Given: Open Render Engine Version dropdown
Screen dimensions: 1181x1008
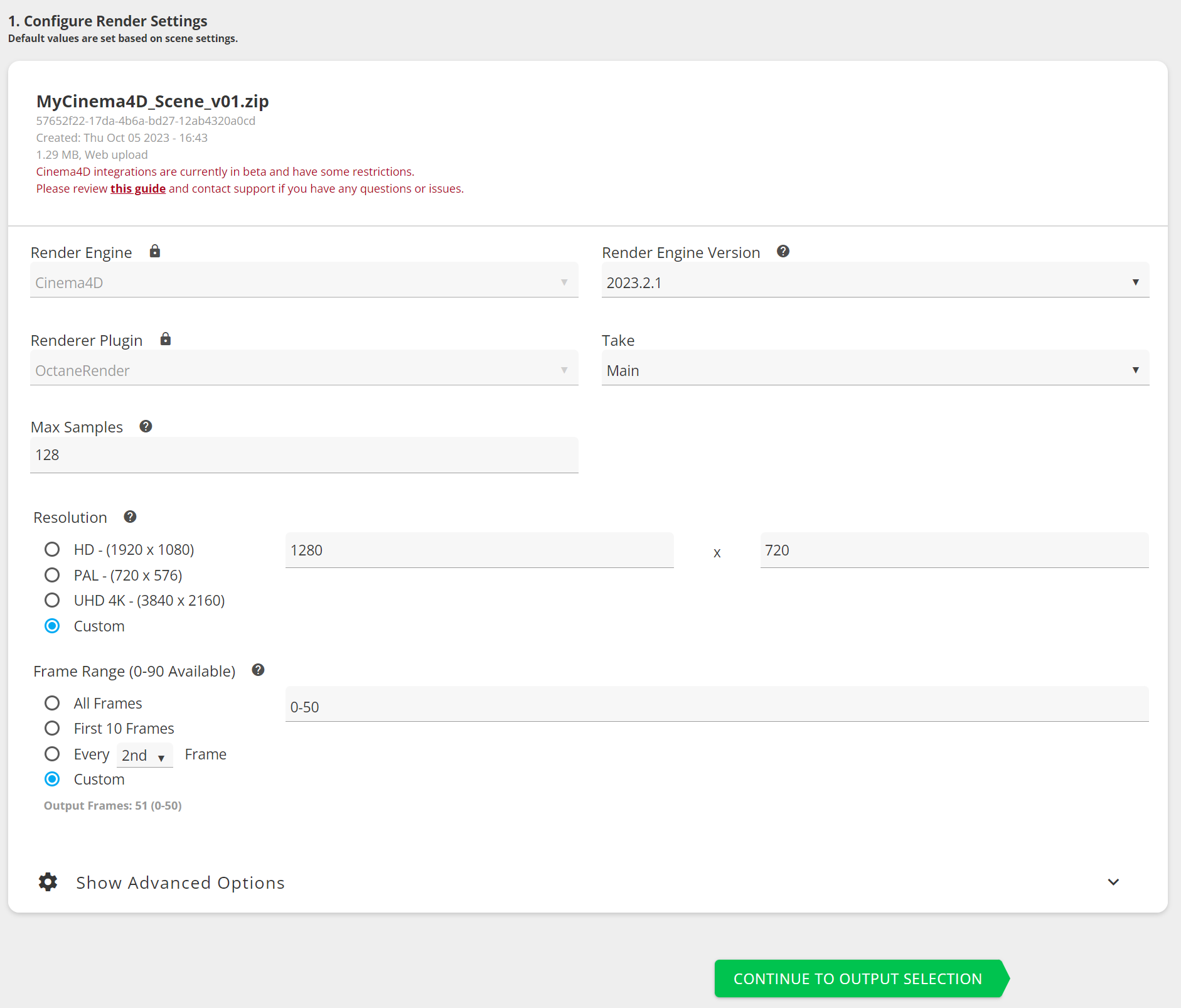Looking at the screenshot, I should 875,282.
